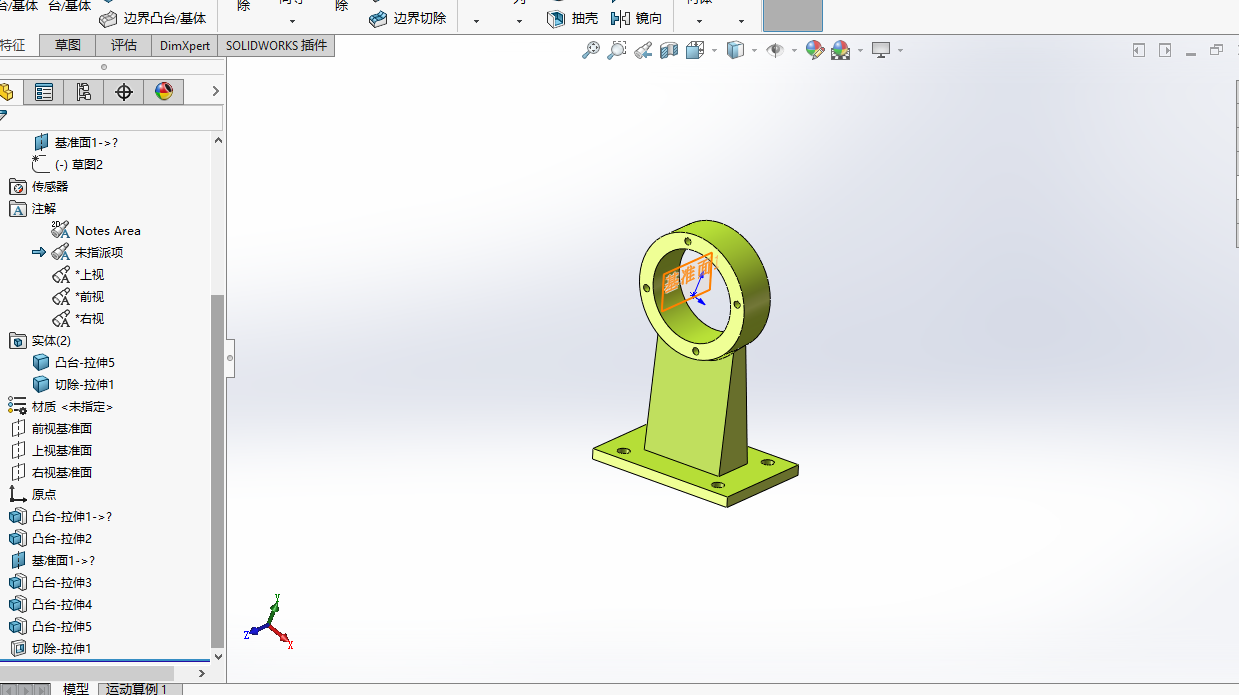Open the ConfigurationManager panel tab
This screenshot has height=695, width=1239.
[x=84, y=92]
